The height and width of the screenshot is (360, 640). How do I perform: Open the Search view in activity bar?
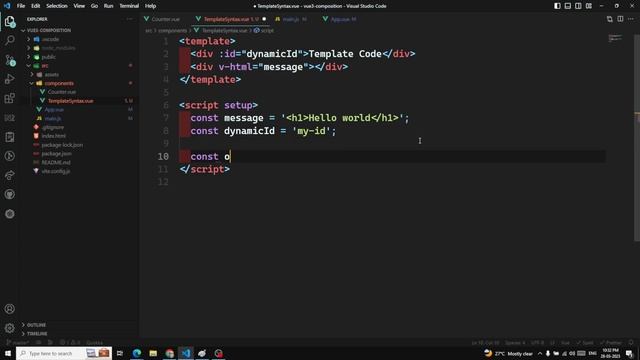click(10, 40)
